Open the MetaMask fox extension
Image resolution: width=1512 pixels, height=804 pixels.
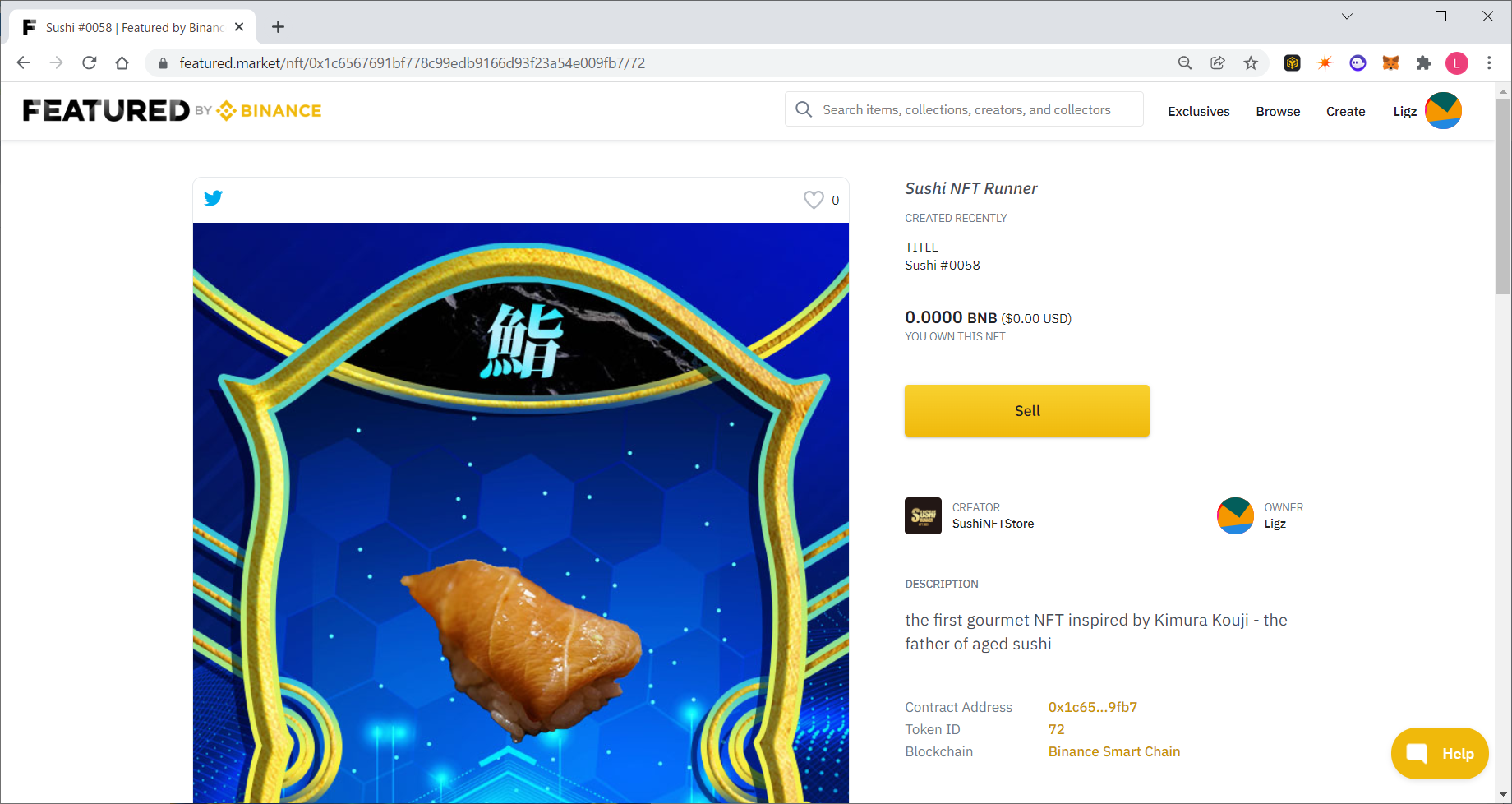(x=1390, y=63)
